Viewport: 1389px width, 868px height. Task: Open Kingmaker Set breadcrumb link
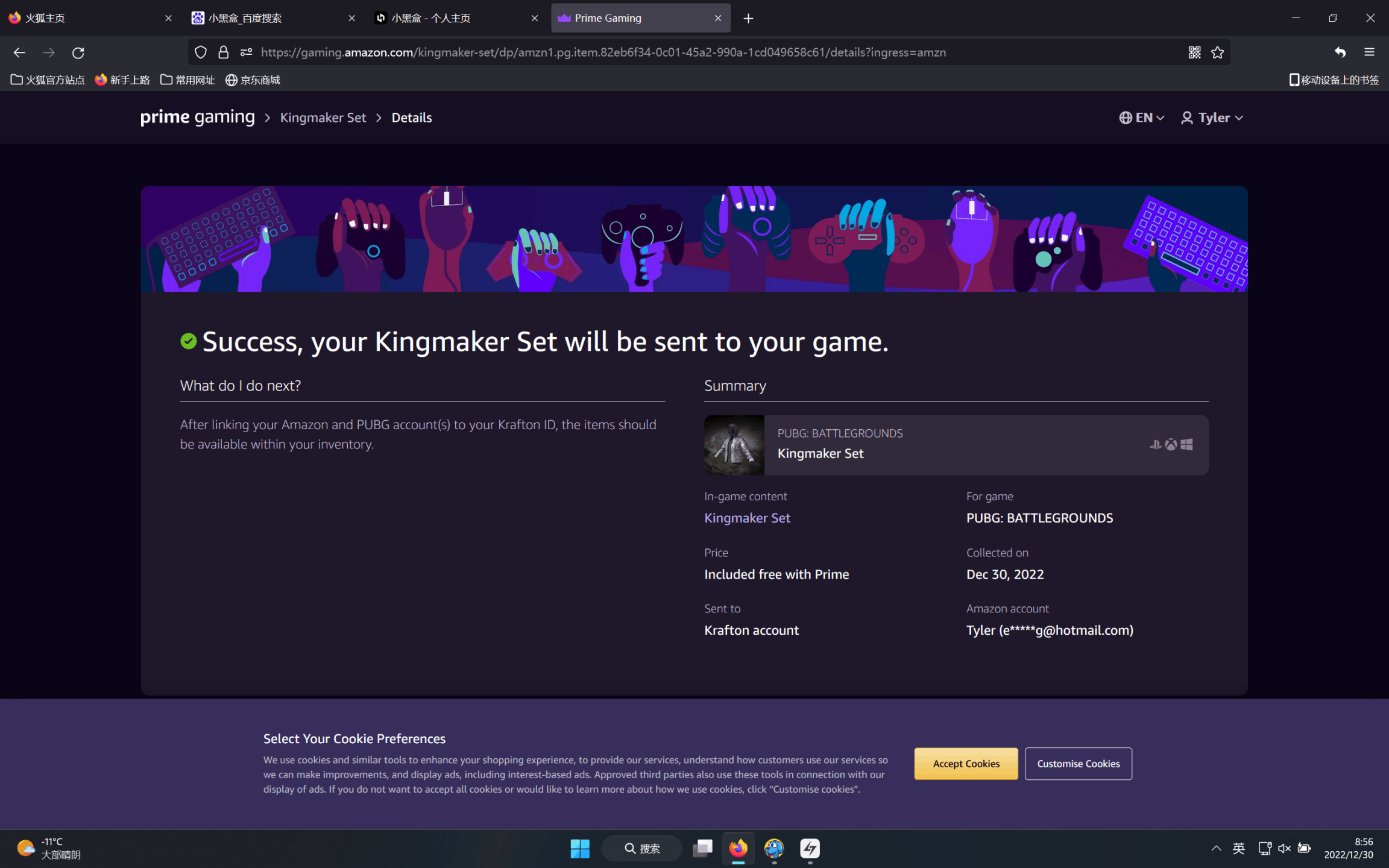point(323,118)
